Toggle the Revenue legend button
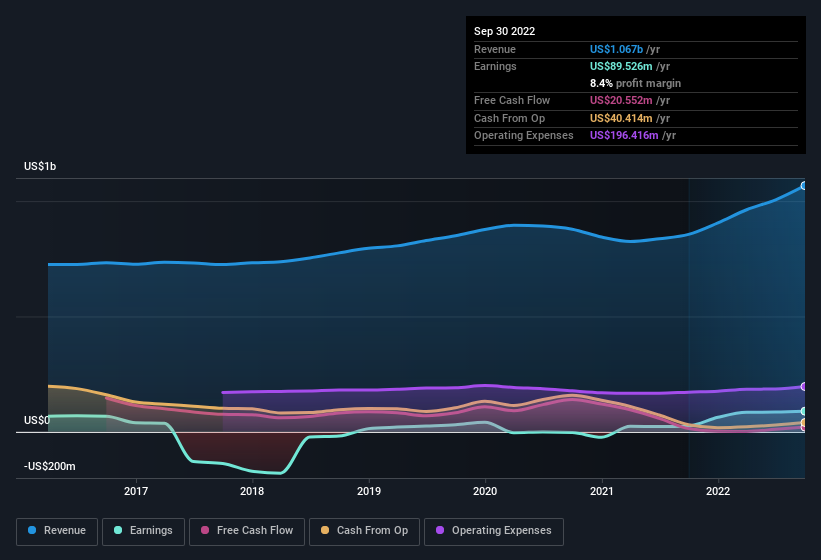 click(x=57, y=531)
